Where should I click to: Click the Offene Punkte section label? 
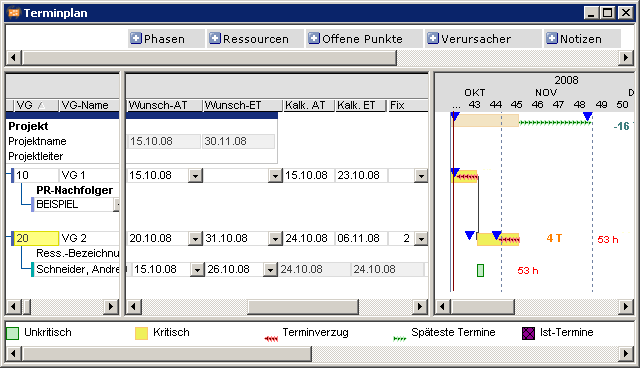click(x=362, y=39)
